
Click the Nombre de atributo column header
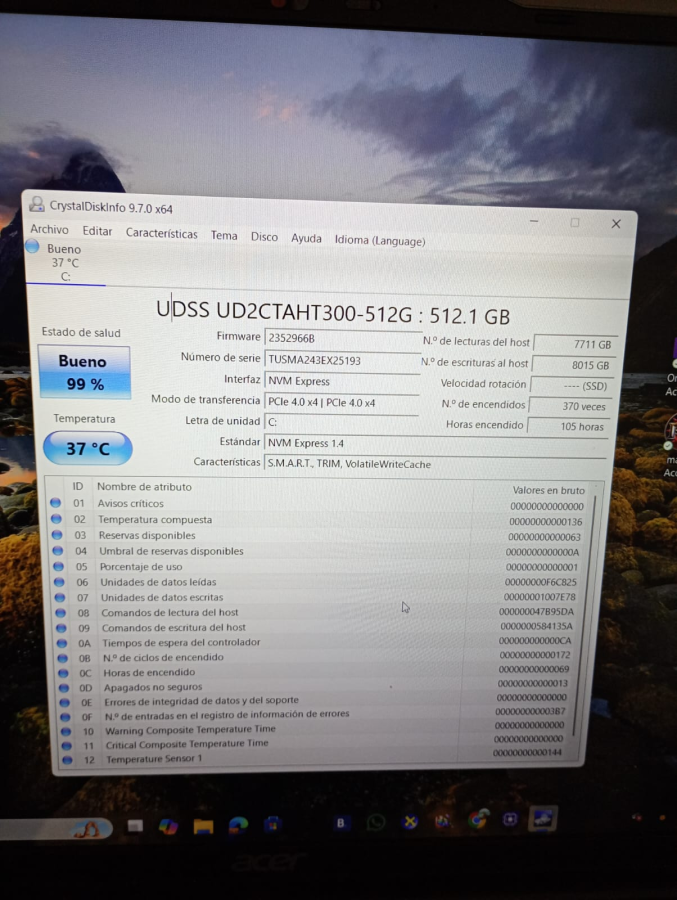(144, 487)
